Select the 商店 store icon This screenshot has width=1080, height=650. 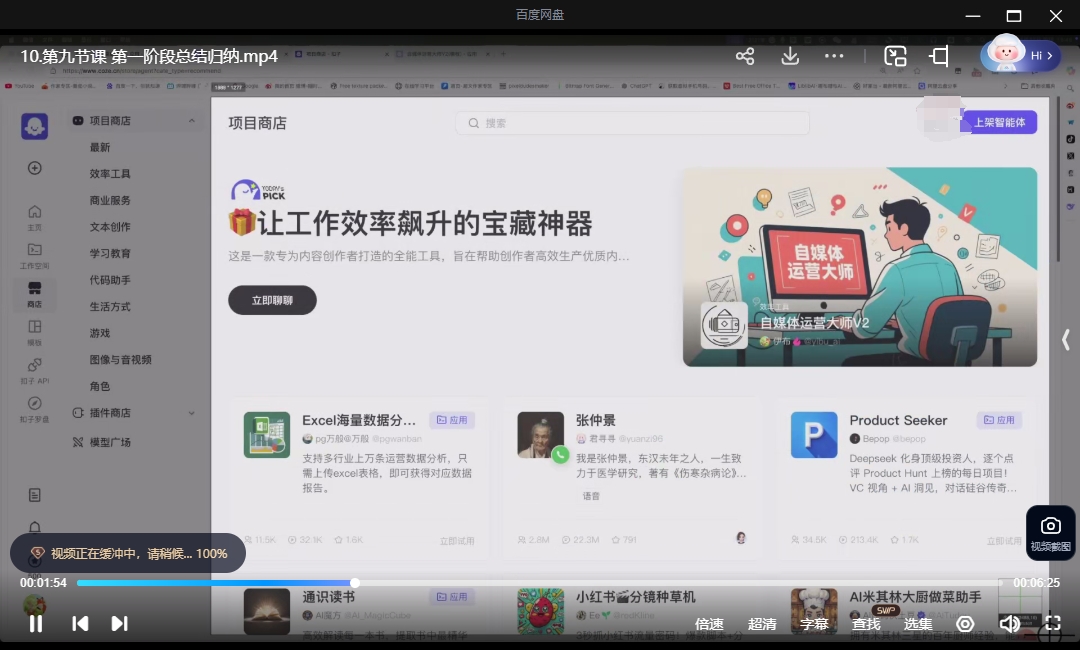[x=34, y=294]
